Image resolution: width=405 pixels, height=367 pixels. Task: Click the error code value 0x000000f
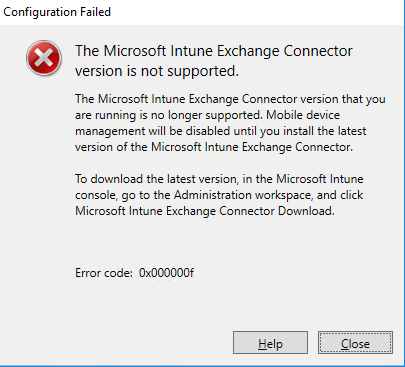166,273
